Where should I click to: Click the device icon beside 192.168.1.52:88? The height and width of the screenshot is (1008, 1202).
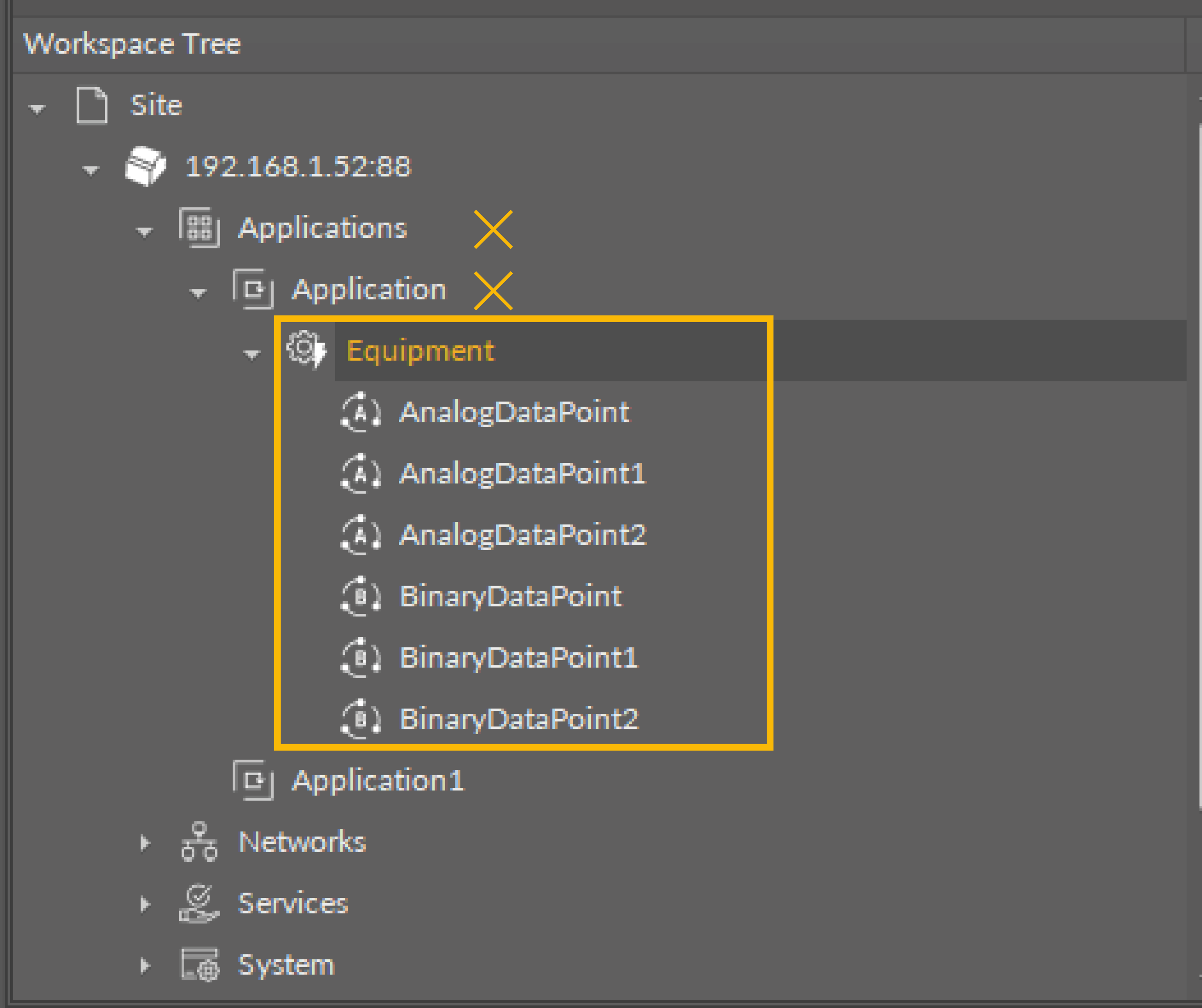coord(145,166)
